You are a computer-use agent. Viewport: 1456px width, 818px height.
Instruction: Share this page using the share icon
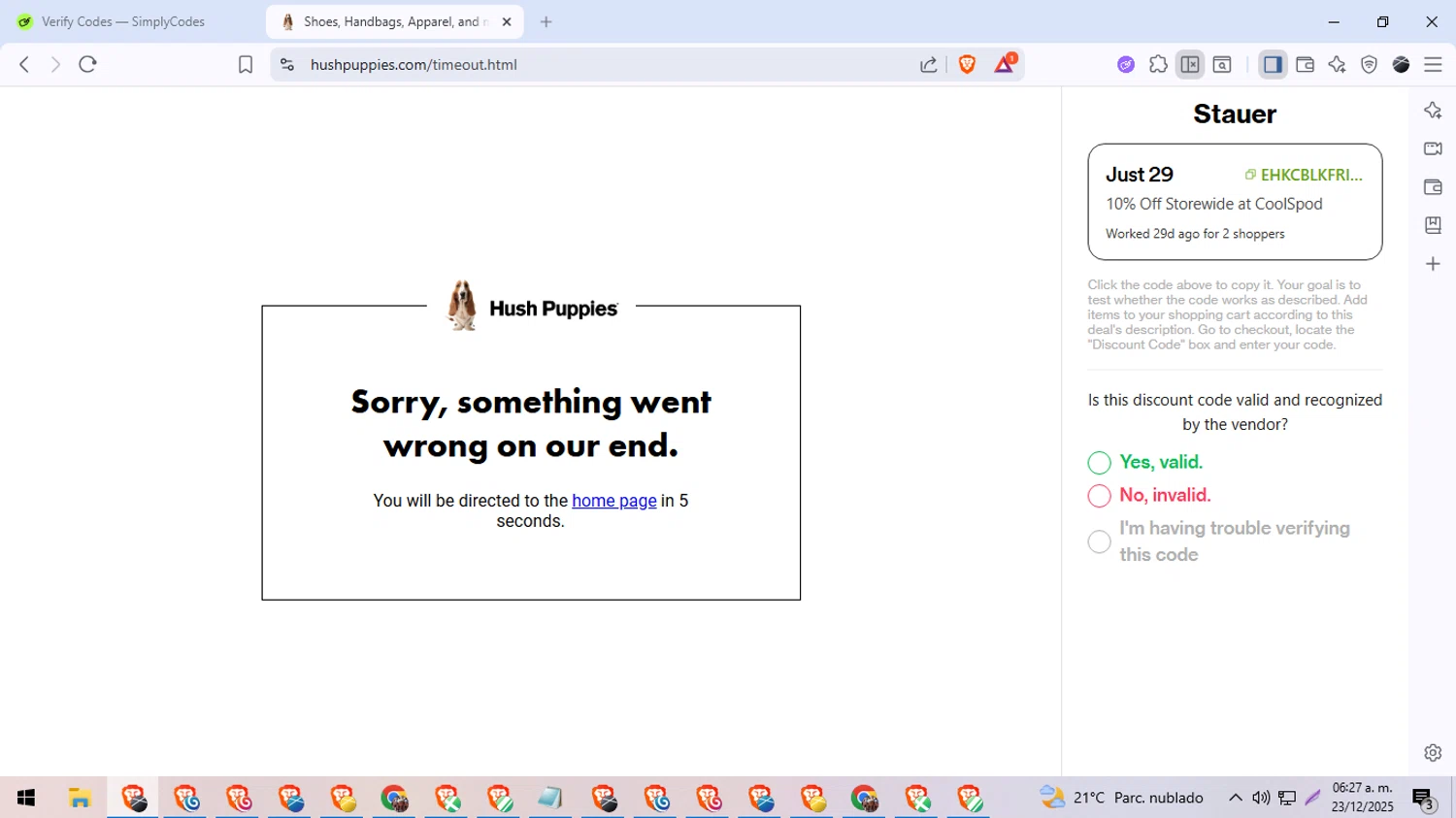point(929,64)
